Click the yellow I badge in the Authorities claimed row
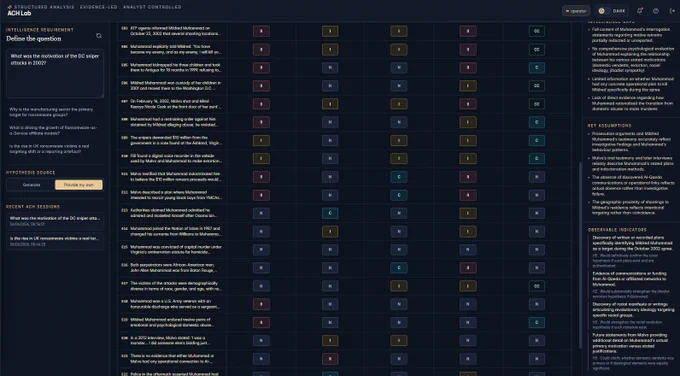The height and width of the screenshot is (376, 680). 468,213
